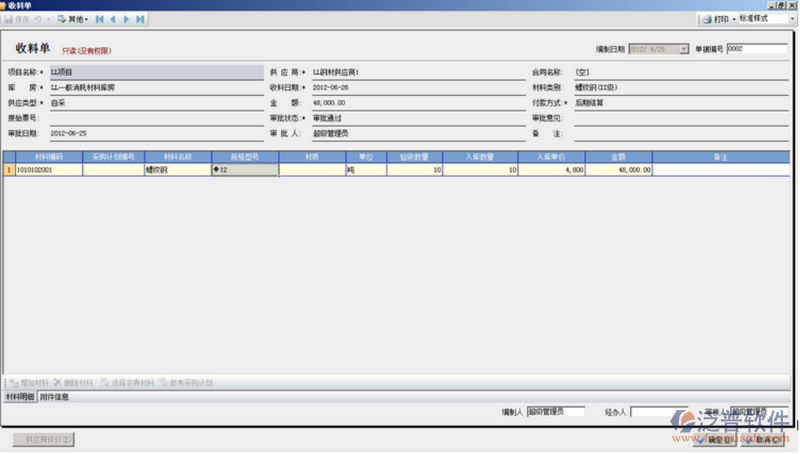The width and height of the screenshot is (800, 454).
Task: Switch to the 附件信息 tab
Action: tap(54, 397)
